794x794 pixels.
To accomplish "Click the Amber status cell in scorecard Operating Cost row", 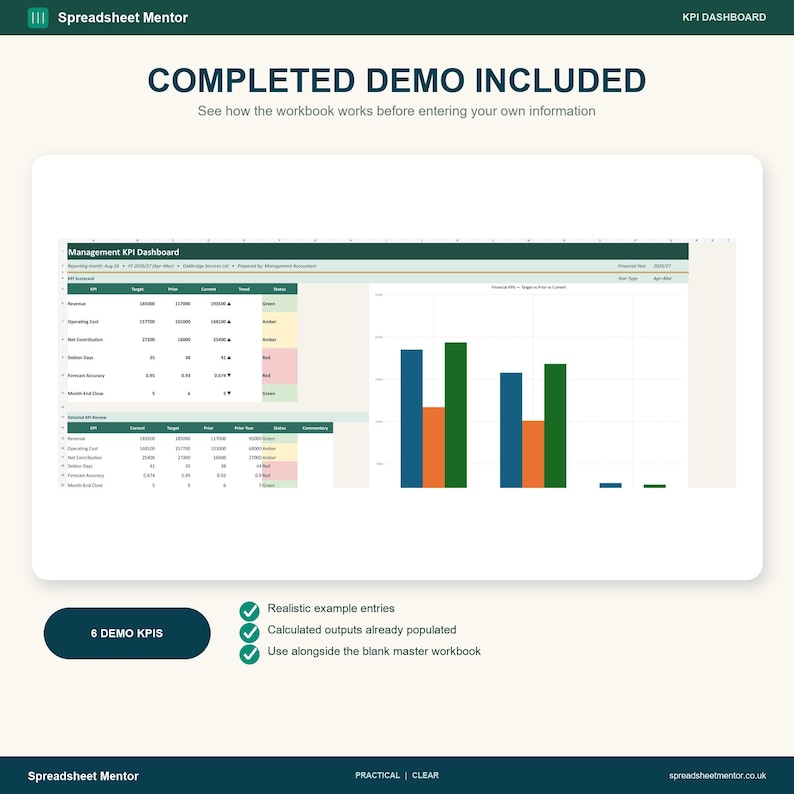I will [280, 322].
